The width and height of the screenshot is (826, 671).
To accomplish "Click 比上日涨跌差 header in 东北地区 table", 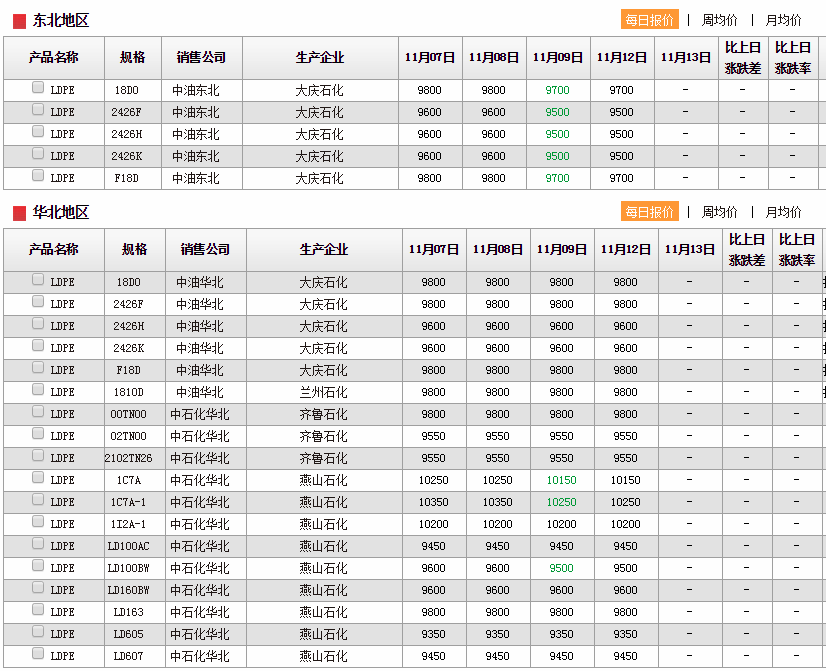I will coord(743,57).
